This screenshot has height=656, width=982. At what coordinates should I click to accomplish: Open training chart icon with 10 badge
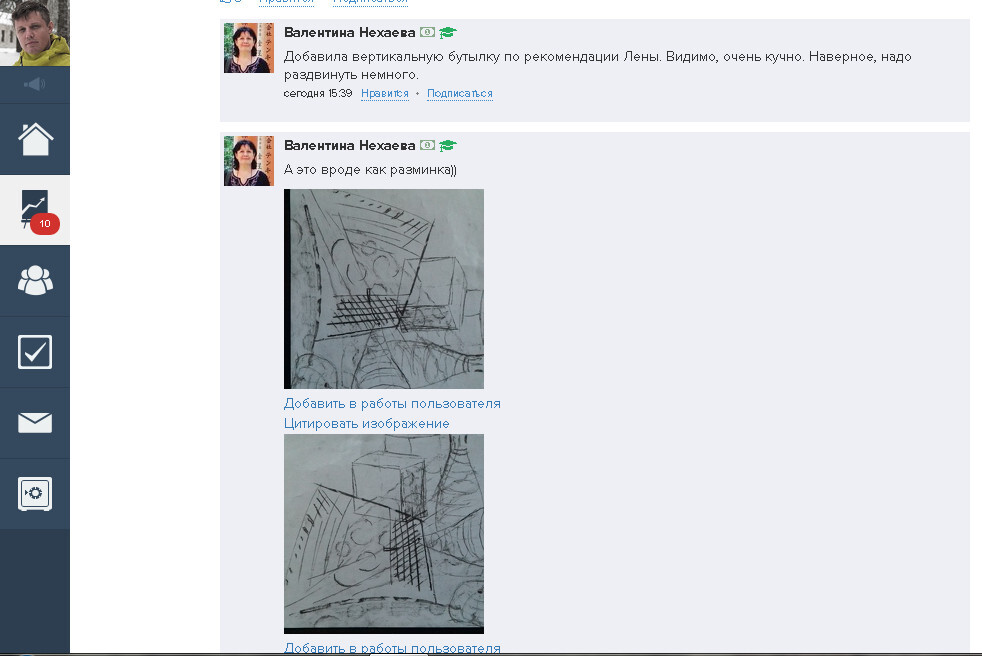(35, 209)
